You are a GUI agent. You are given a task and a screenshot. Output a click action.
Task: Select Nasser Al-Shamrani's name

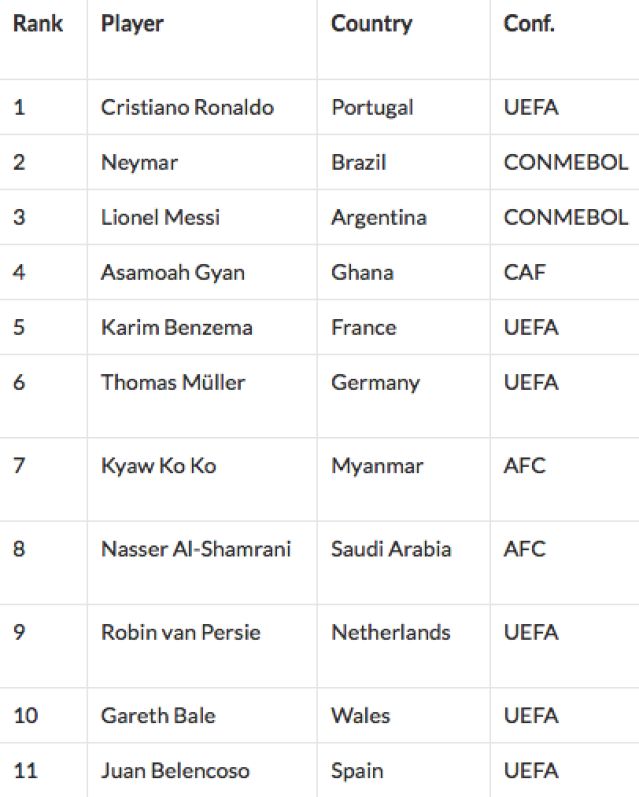195,549
